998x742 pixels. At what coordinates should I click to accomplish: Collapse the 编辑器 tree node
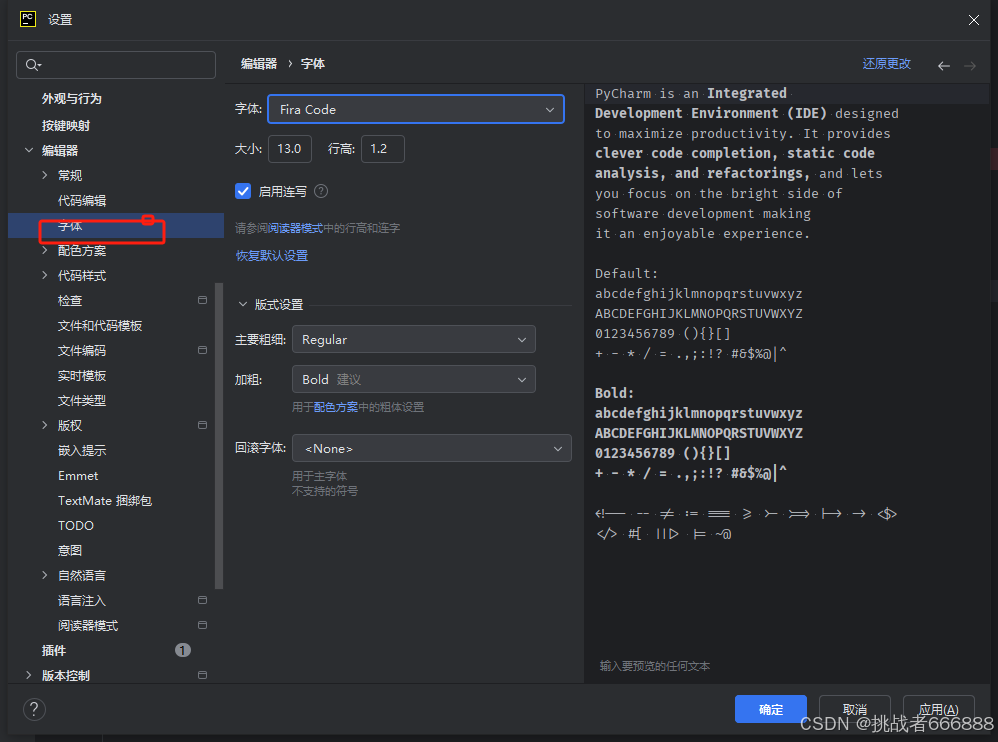(x=29, y=150)
